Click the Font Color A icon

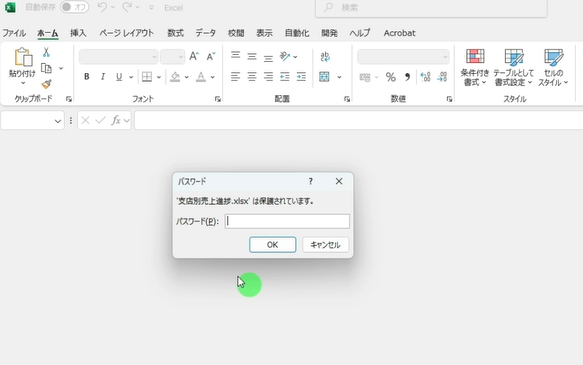click(201, 77)
